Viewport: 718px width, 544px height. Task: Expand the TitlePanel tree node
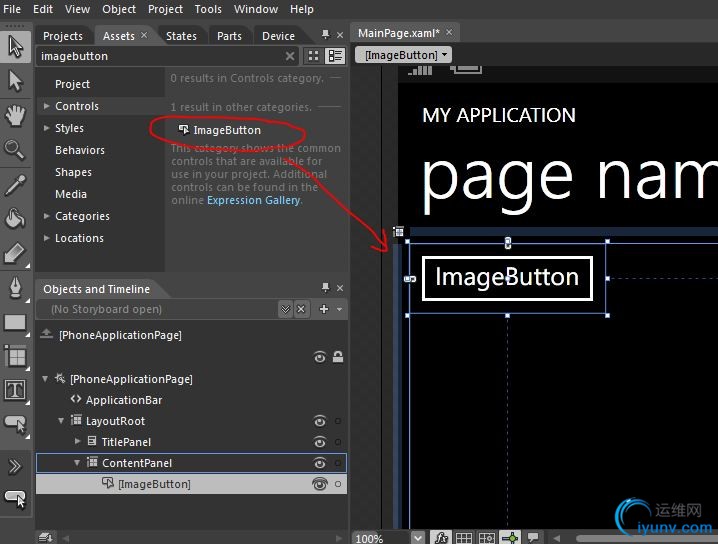tap(79, 442)
